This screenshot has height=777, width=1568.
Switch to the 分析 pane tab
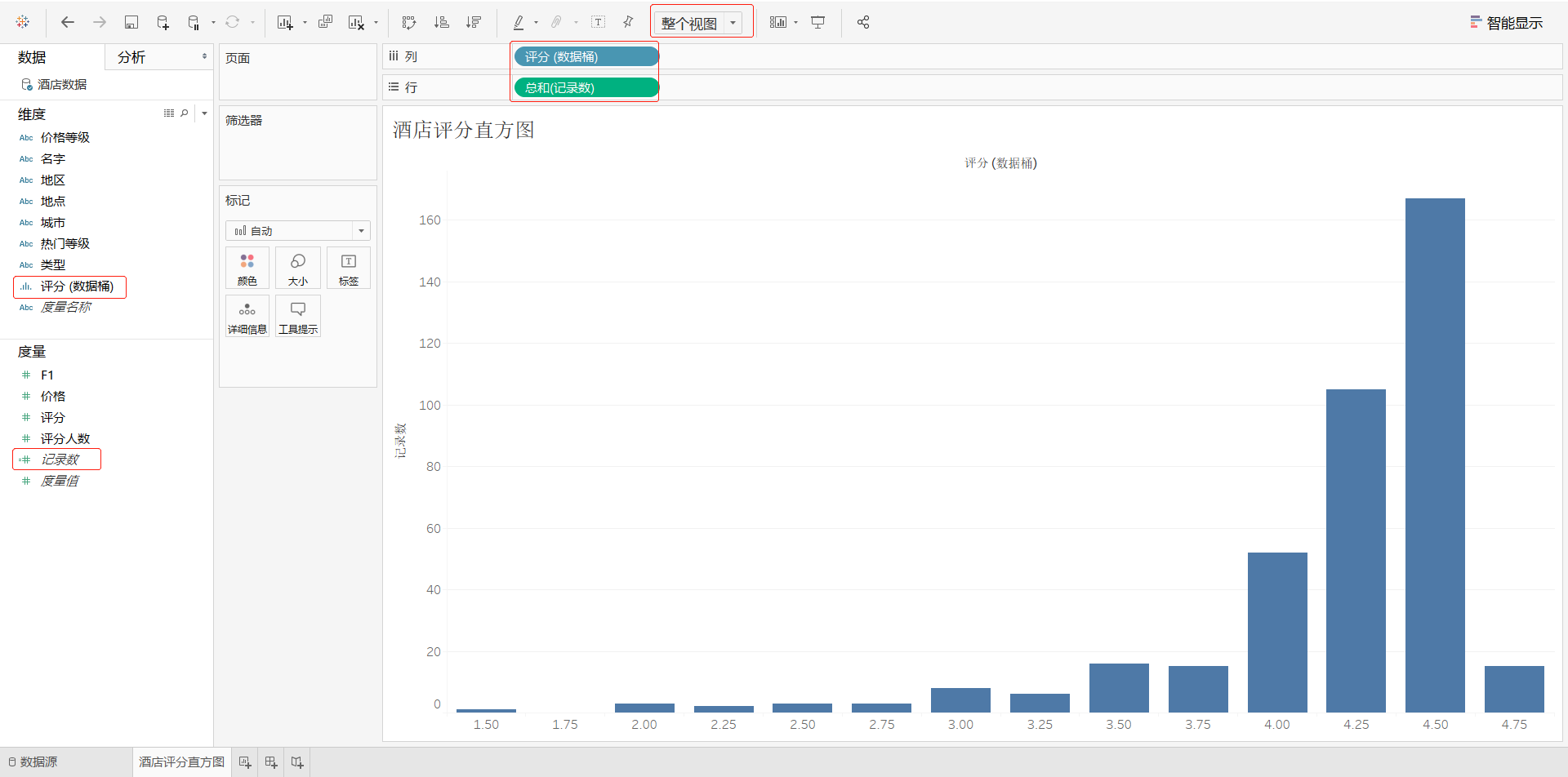pos(131,57)
